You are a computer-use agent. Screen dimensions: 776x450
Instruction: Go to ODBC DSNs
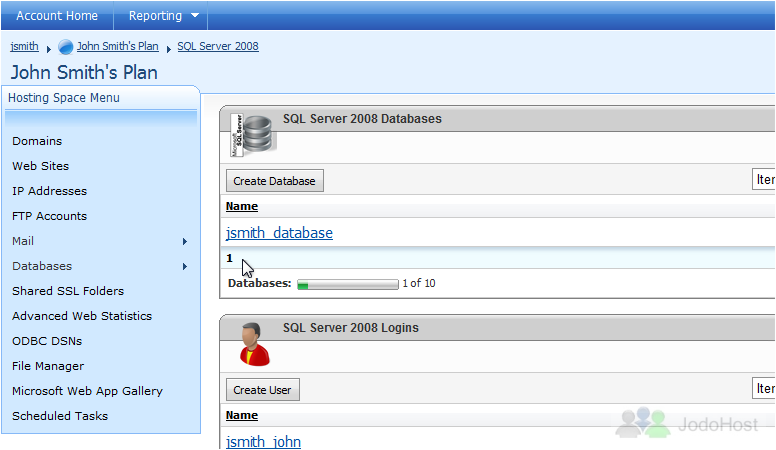[47, 341]
